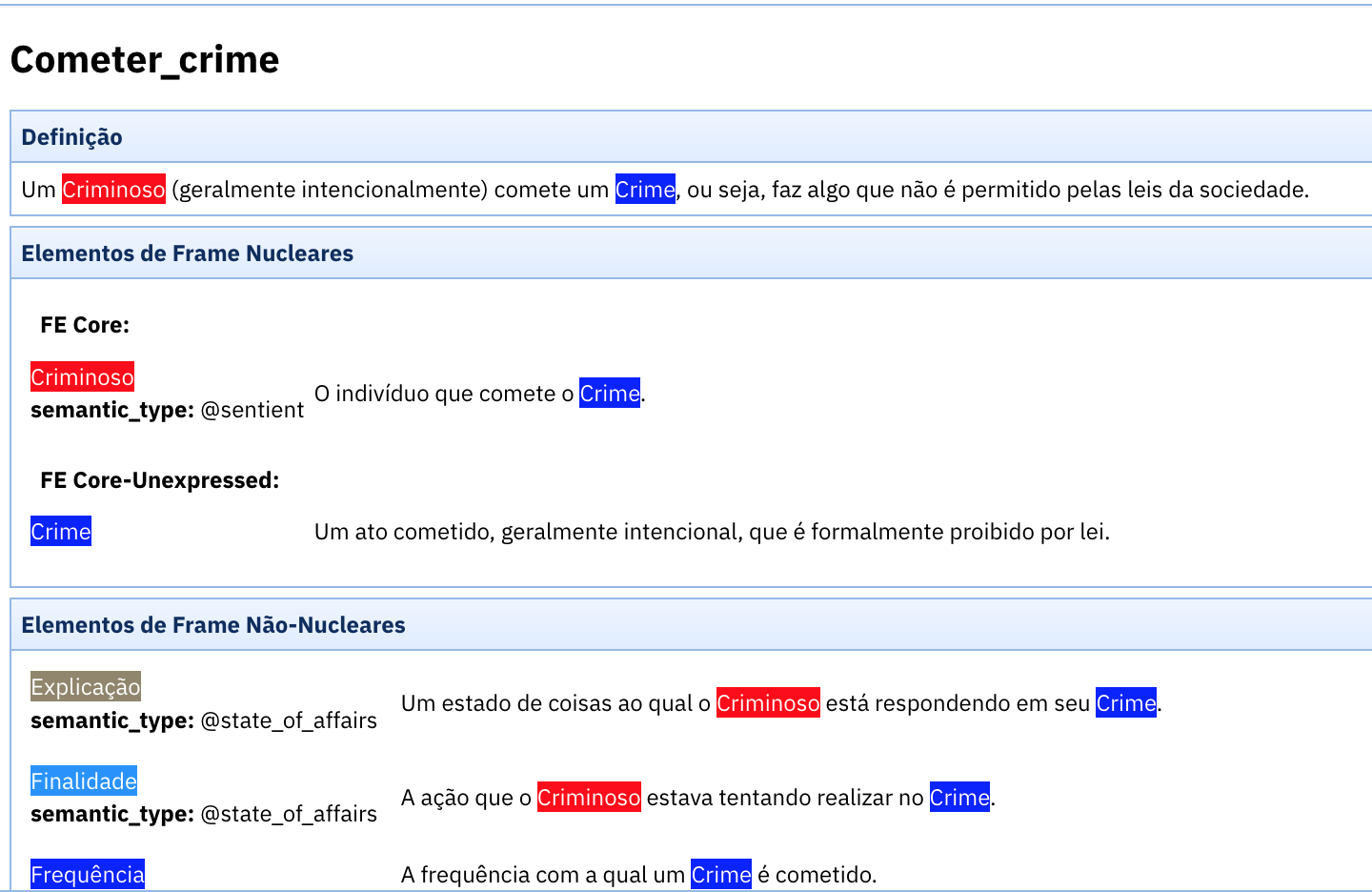Click Criminoso tag in the Finalidade description
Image resolution: width=1372 pixels, height=892 pixels.
pos(589,798)
